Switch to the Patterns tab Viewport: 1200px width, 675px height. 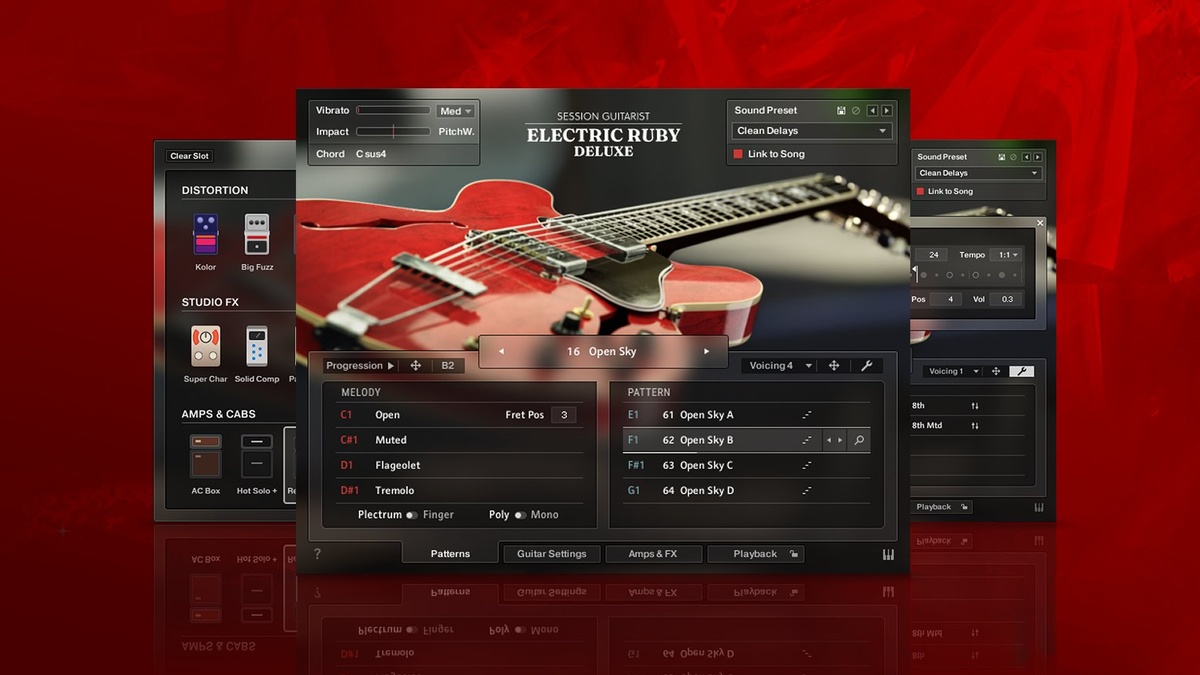pyautogui.click(x=450, y=554)
